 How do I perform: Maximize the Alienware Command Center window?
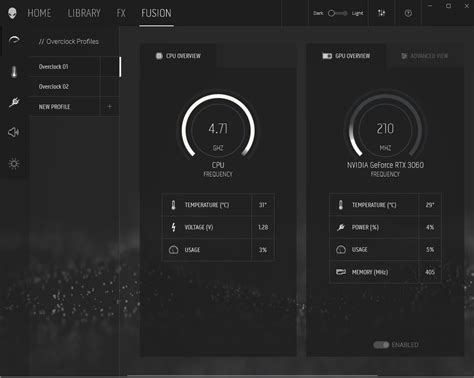(449, 6)
